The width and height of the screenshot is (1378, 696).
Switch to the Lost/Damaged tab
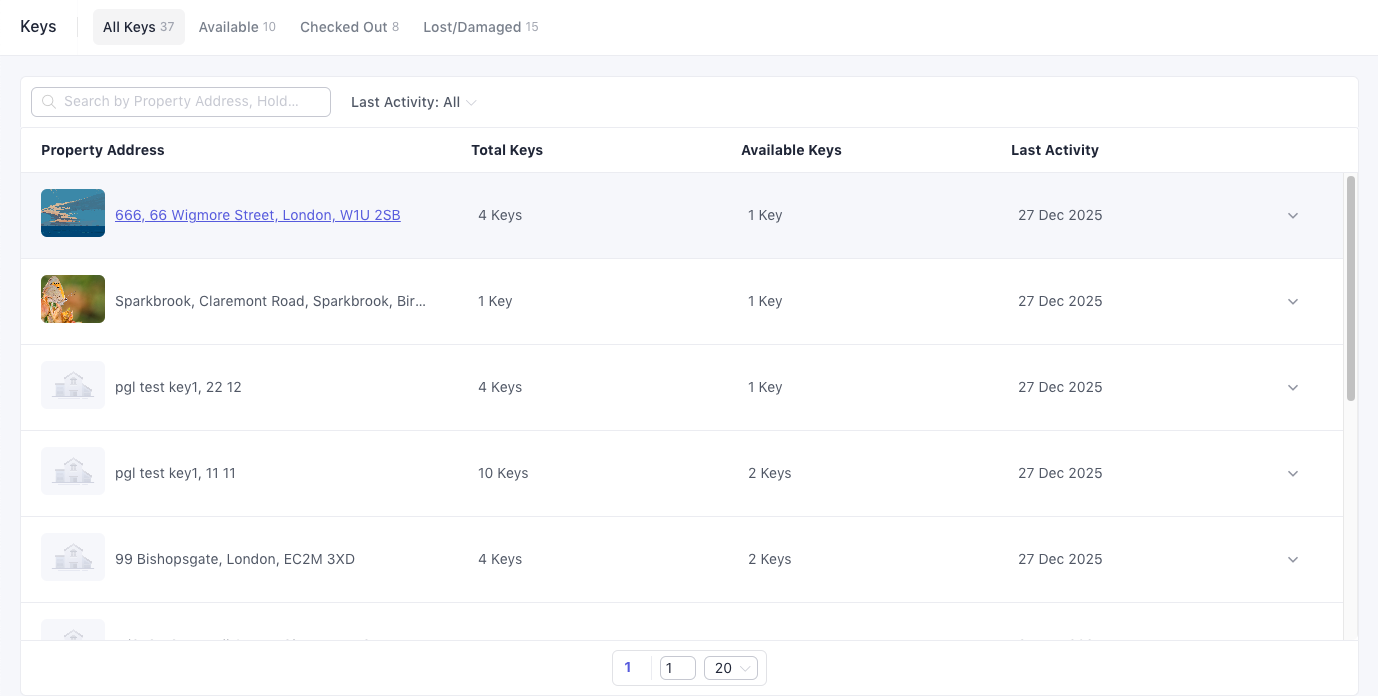point(480,27)
